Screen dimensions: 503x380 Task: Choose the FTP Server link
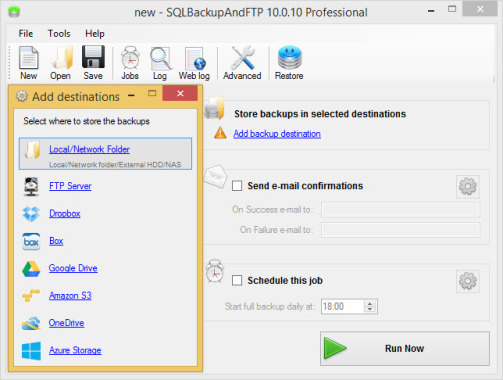point(70,186)
